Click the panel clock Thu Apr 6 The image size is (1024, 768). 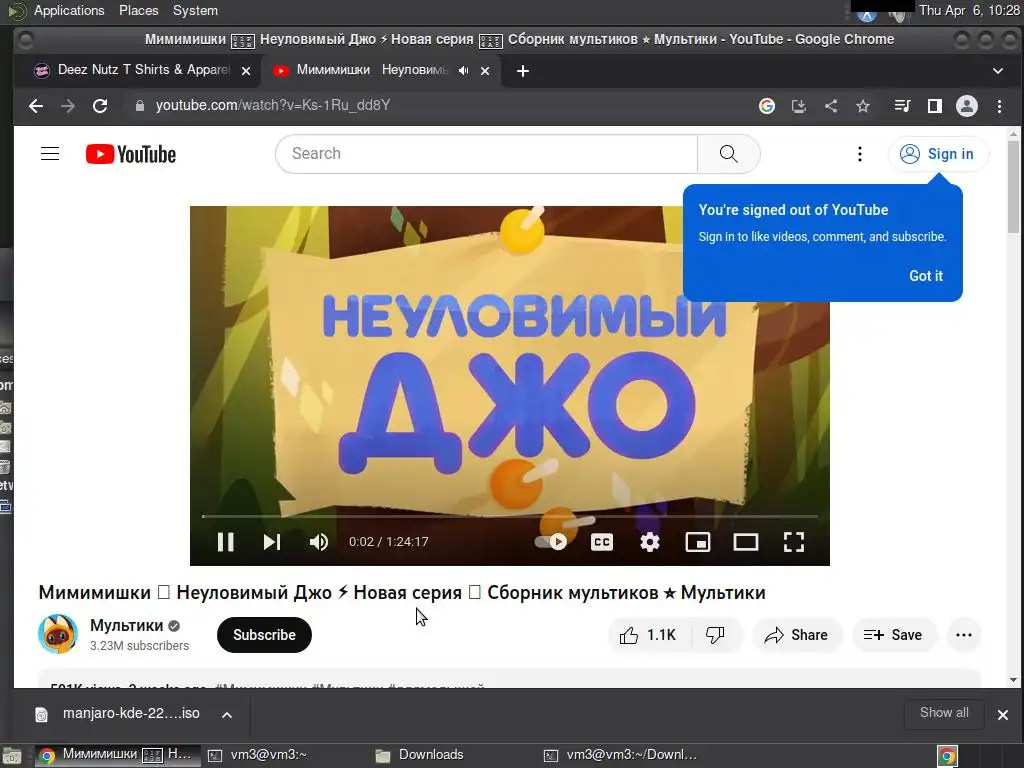pos(969,10)
